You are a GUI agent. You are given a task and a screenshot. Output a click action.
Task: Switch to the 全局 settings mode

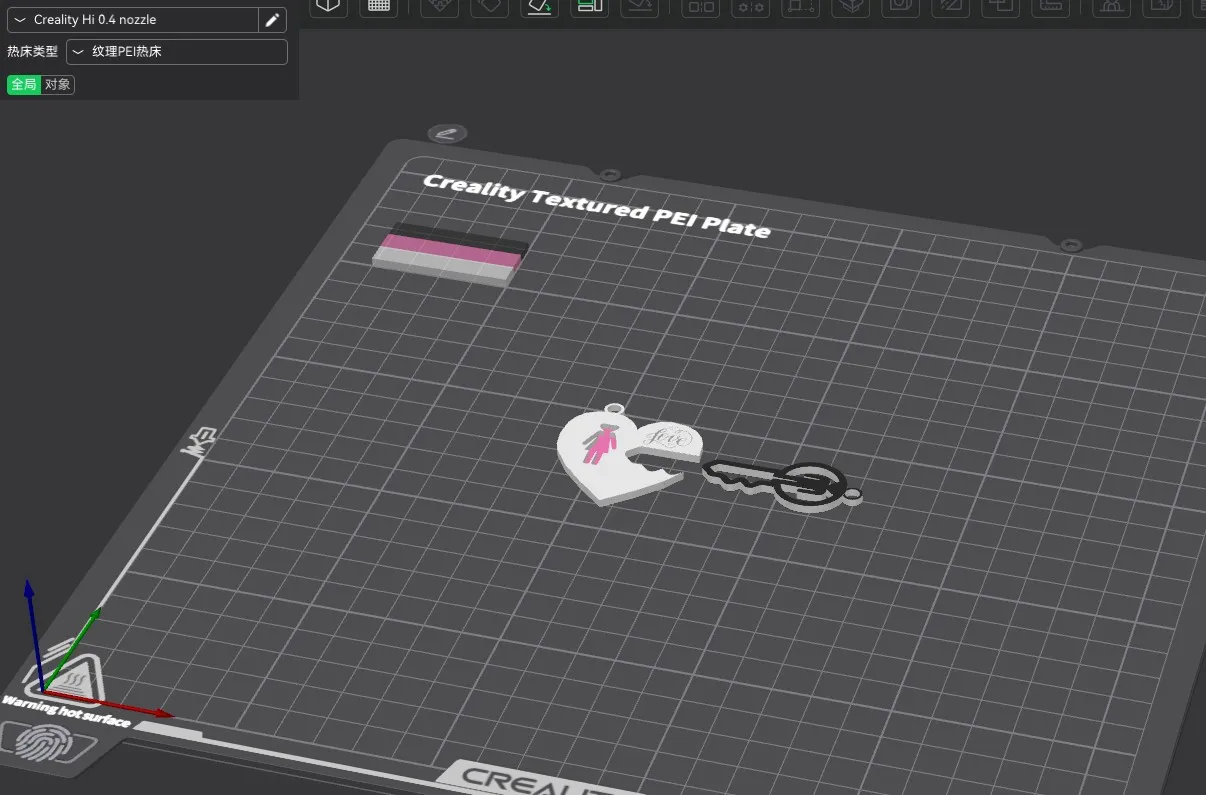click(x=24, y=85)
